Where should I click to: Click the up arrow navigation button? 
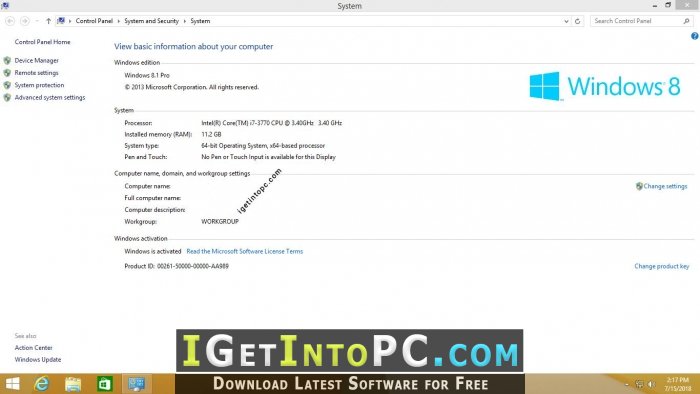[x=48, y=21]
